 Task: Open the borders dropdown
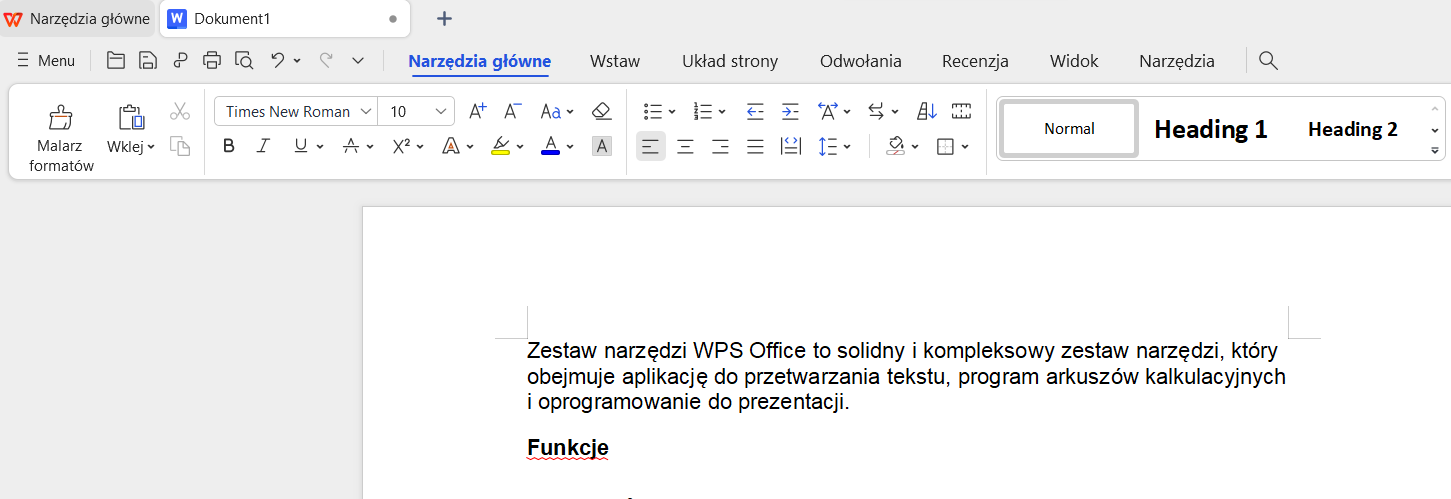click(x=965, y=147)
